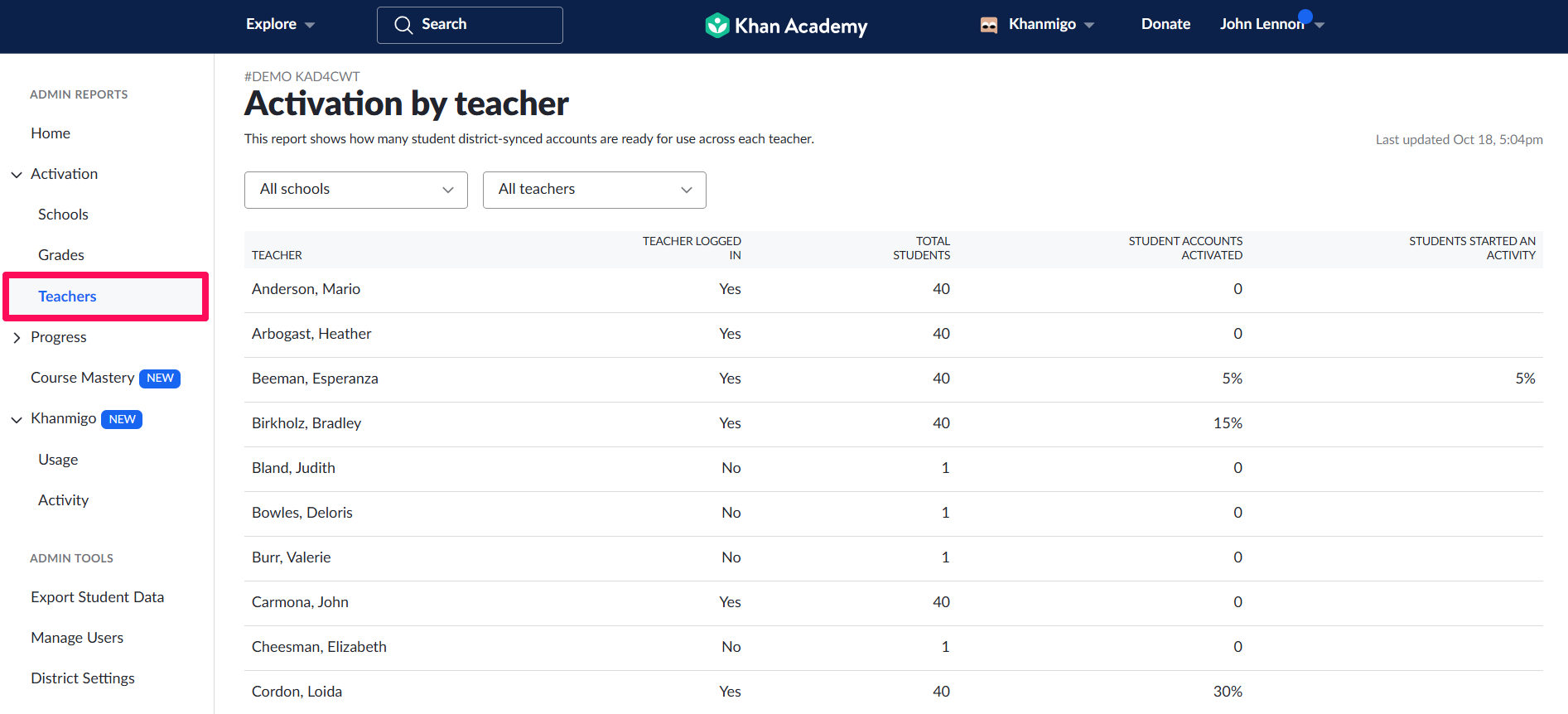Click the #DEMO KAD4CWT district code
The width and height of the screenshot is (1568, 714).
coord(302,76)
